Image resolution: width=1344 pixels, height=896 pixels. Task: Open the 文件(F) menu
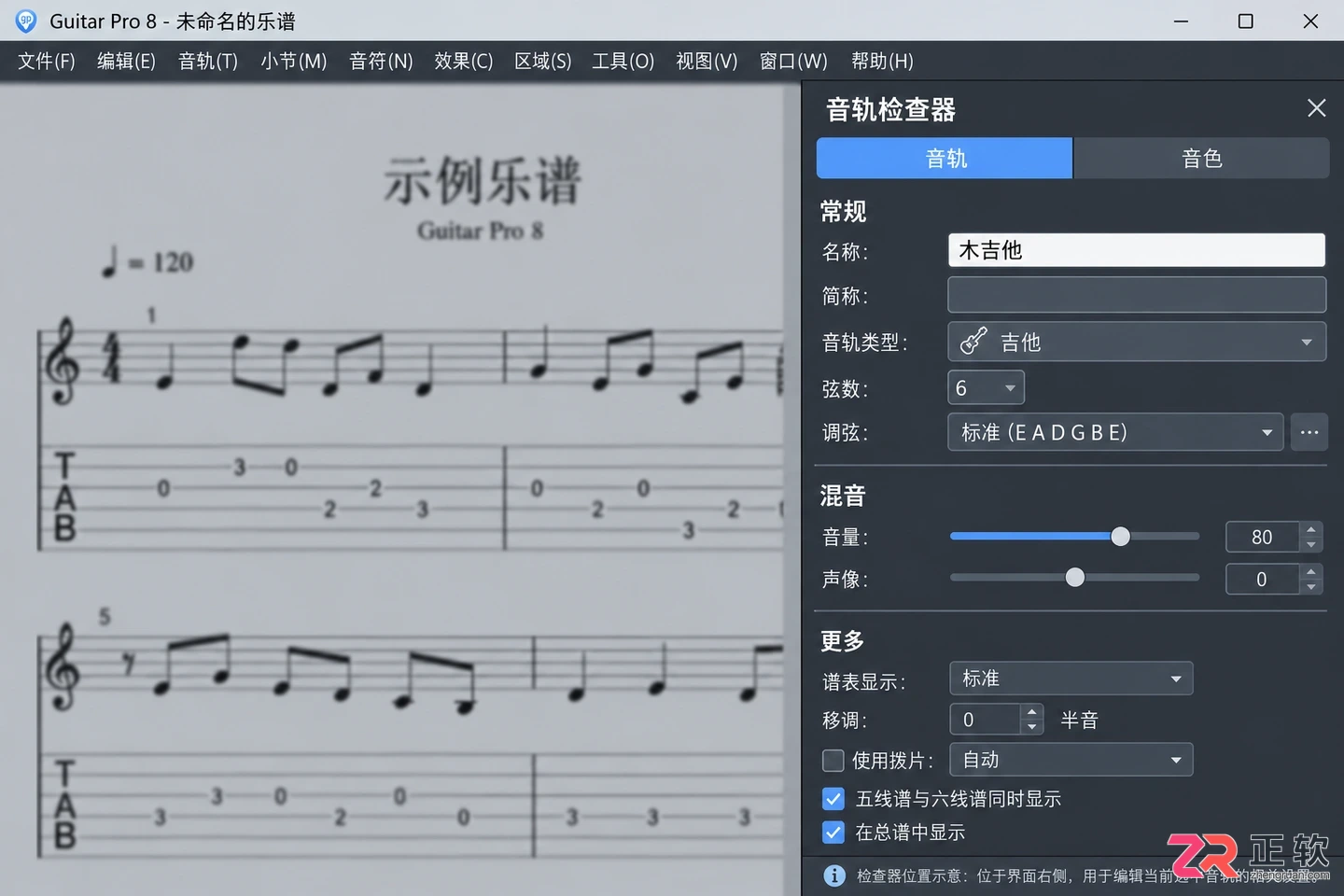click(47, 62)
